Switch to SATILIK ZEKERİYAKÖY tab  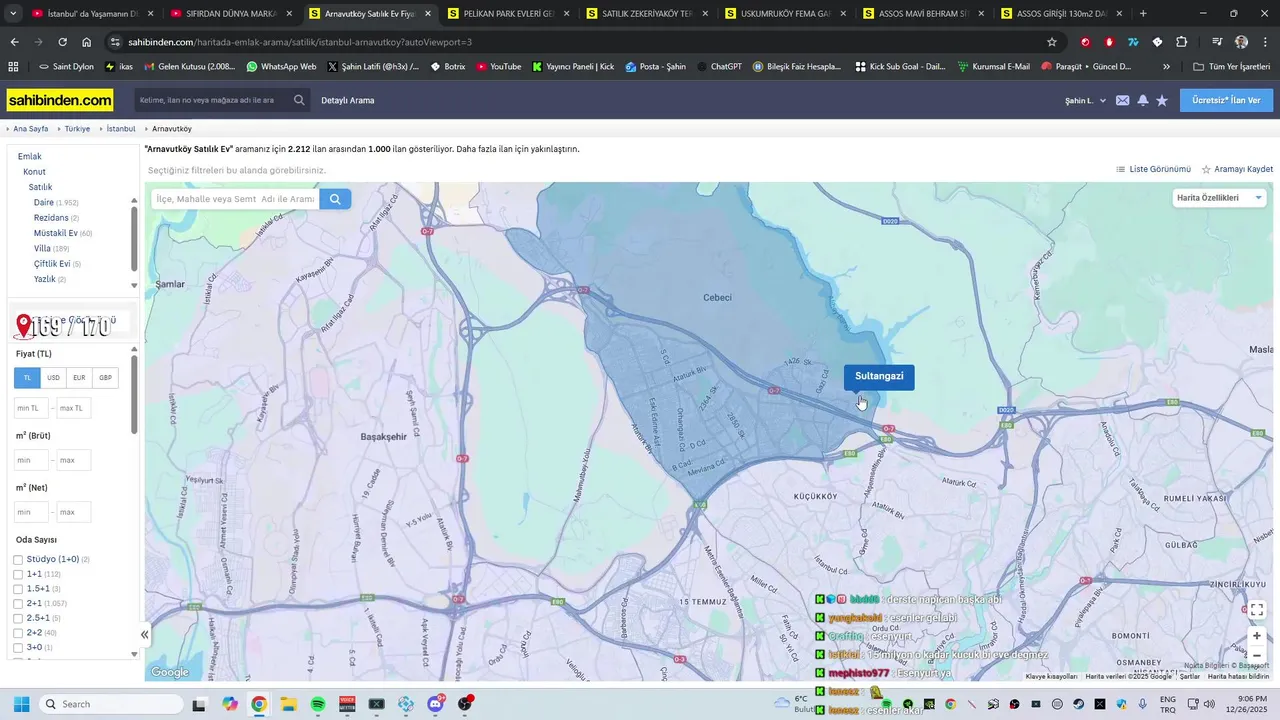pos(648,14)
